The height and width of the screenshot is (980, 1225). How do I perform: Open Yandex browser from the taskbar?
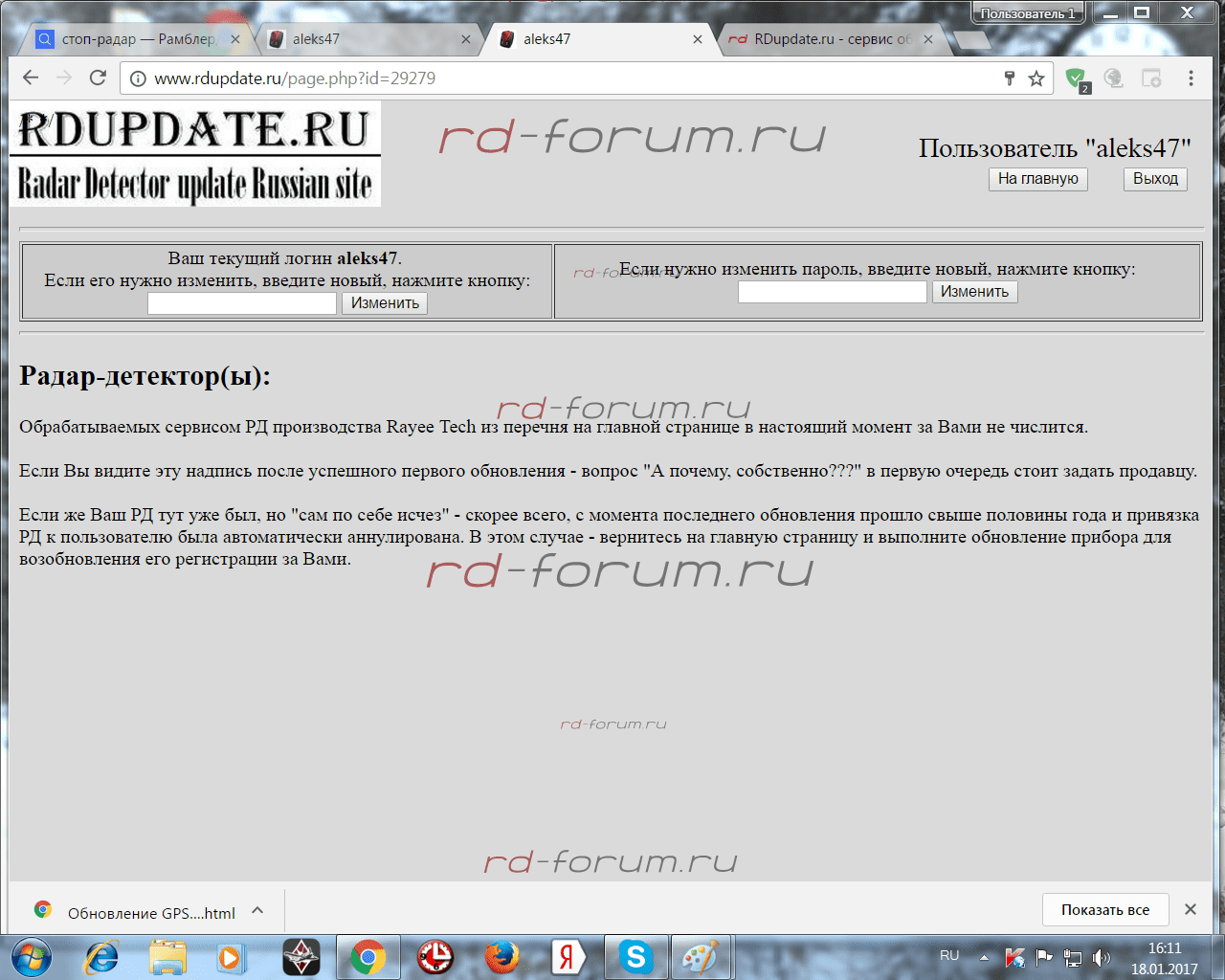568,957
